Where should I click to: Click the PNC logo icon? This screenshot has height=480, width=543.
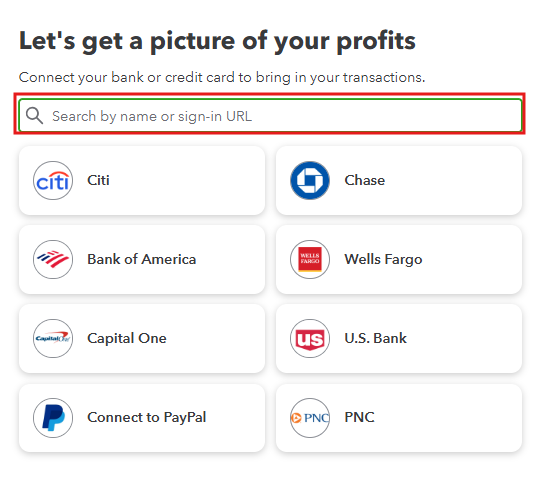click(310, 418)
